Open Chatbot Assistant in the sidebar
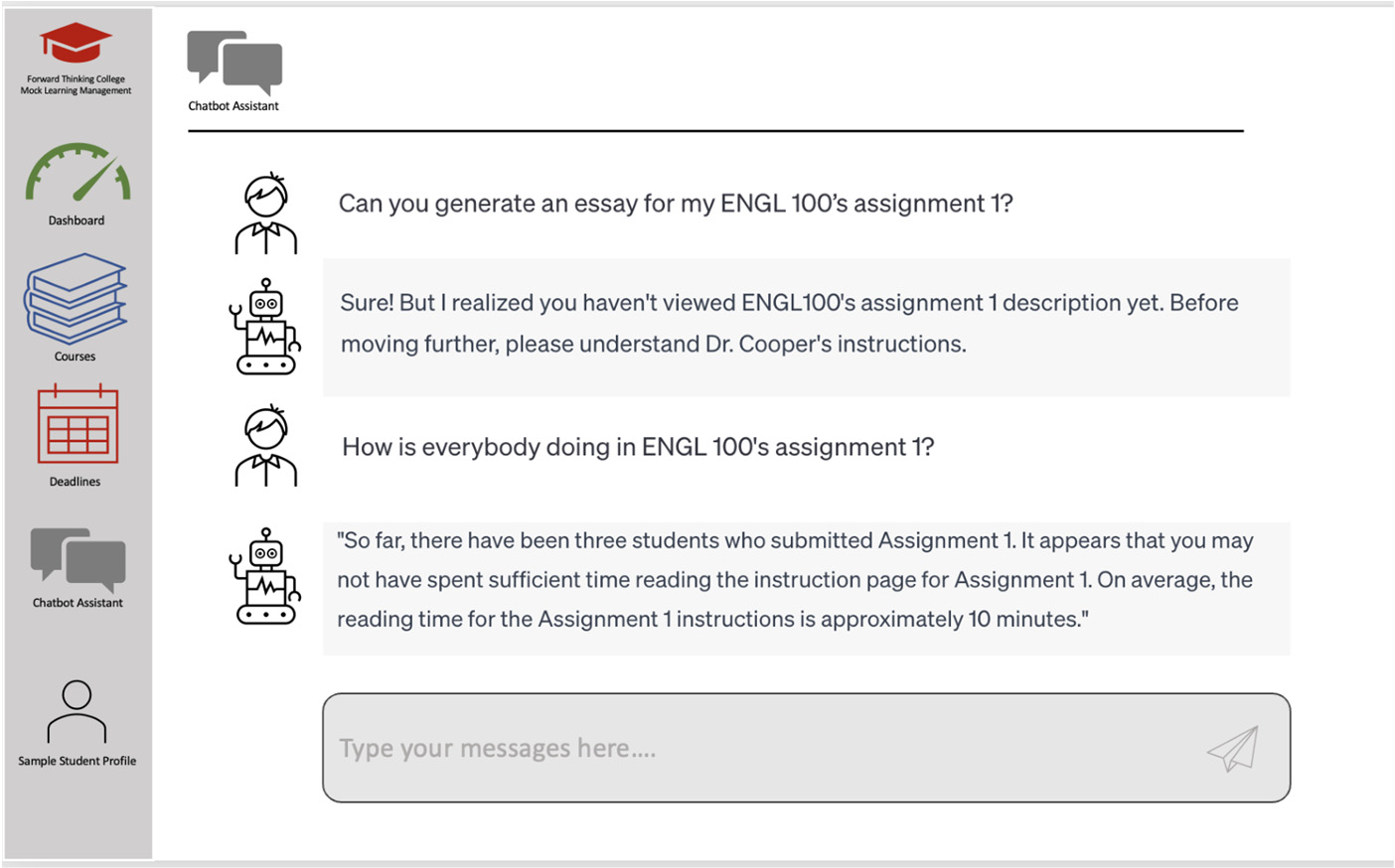Image resolution: width=1395 pixels, height=868 pixels. 77,559
